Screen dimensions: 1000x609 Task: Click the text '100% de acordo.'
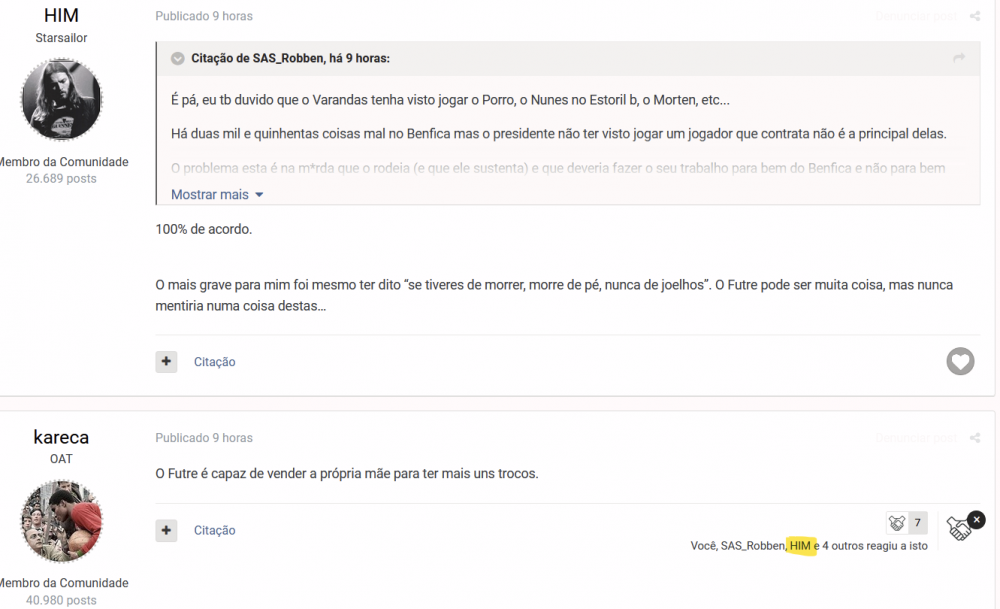coord(204,229)
